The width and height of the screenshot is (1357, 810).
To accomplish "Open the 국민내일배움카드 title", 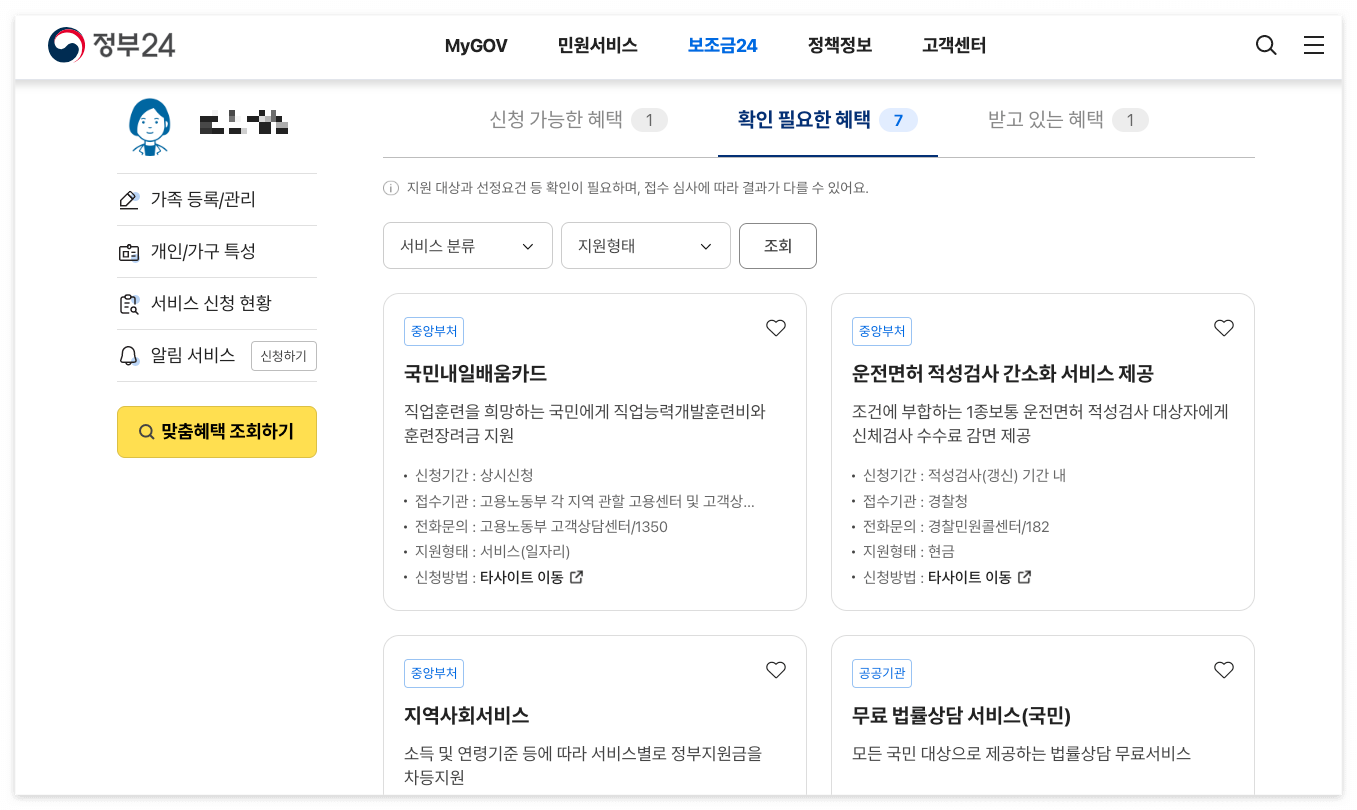I will [475, 374].
